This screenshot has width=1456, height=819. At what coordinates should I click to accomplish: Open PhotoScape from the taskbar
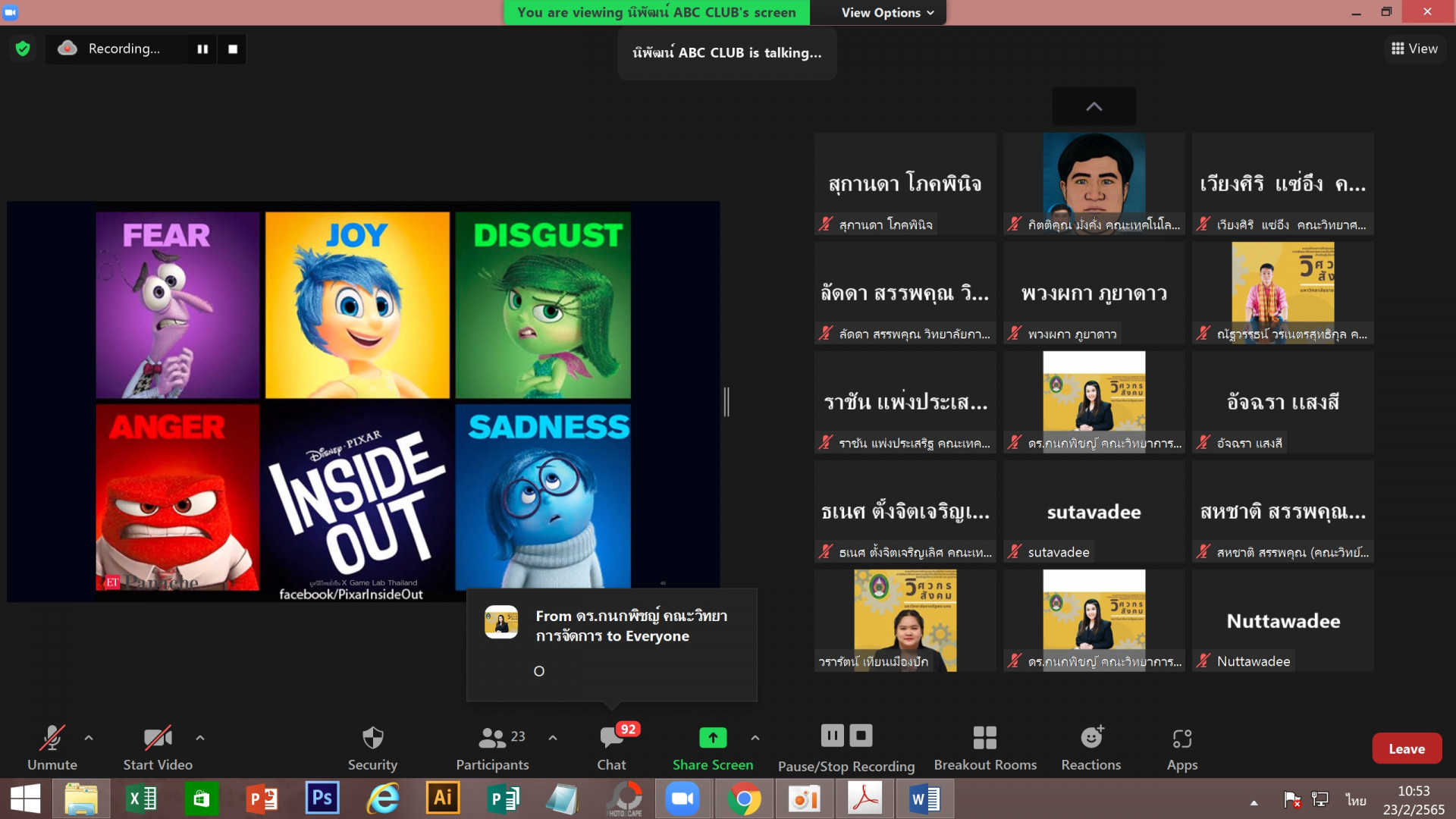[625, 799]
